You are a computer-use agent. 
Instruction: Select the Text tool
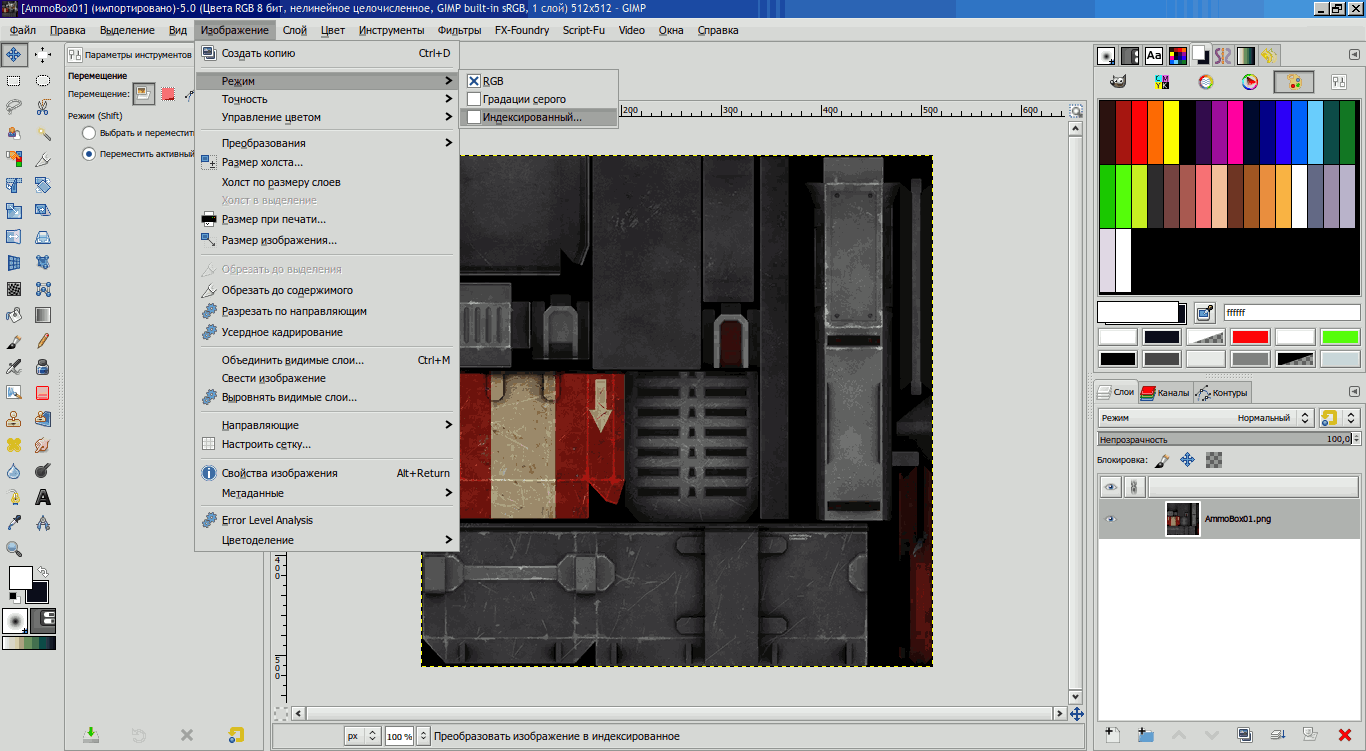coord(43,497)
